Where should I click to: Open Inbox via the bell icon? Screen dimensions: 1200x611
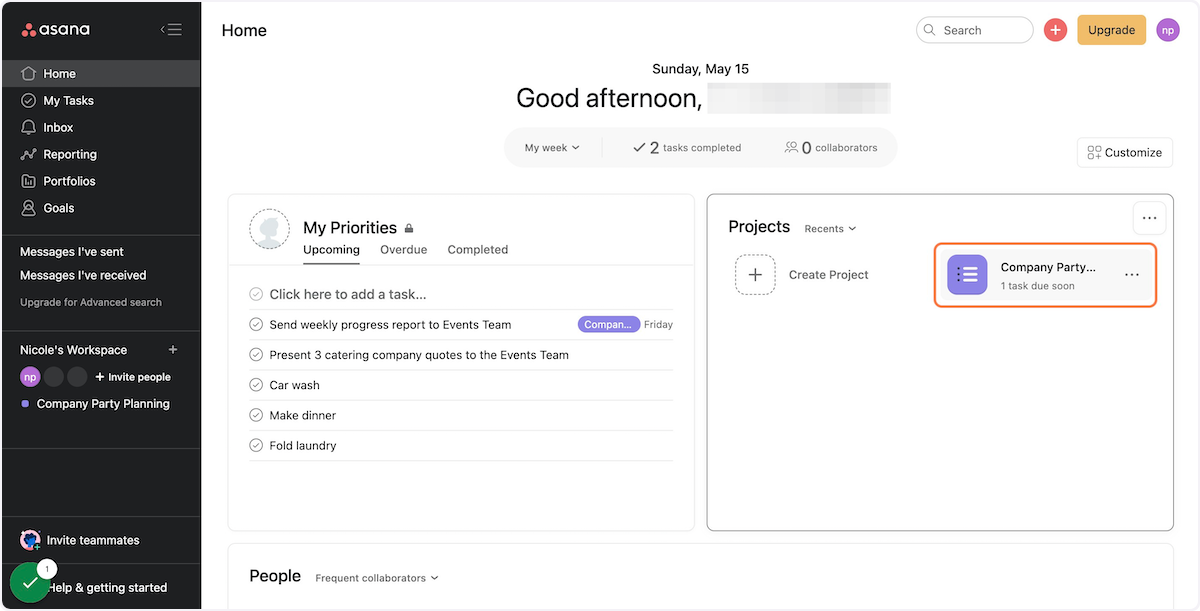28,128
